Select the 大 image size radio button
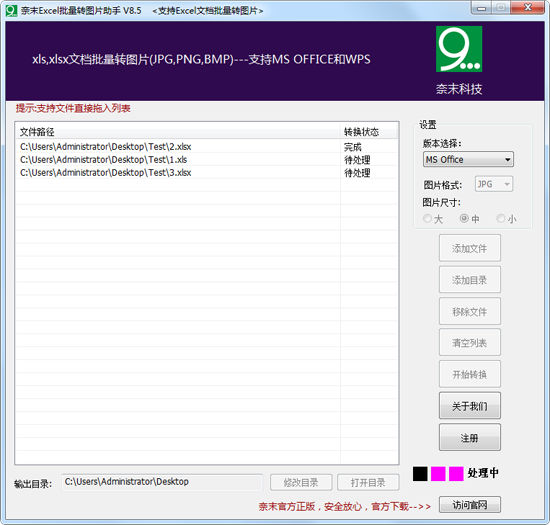Viewport: 550px width, 525px height. pos(427,218)
